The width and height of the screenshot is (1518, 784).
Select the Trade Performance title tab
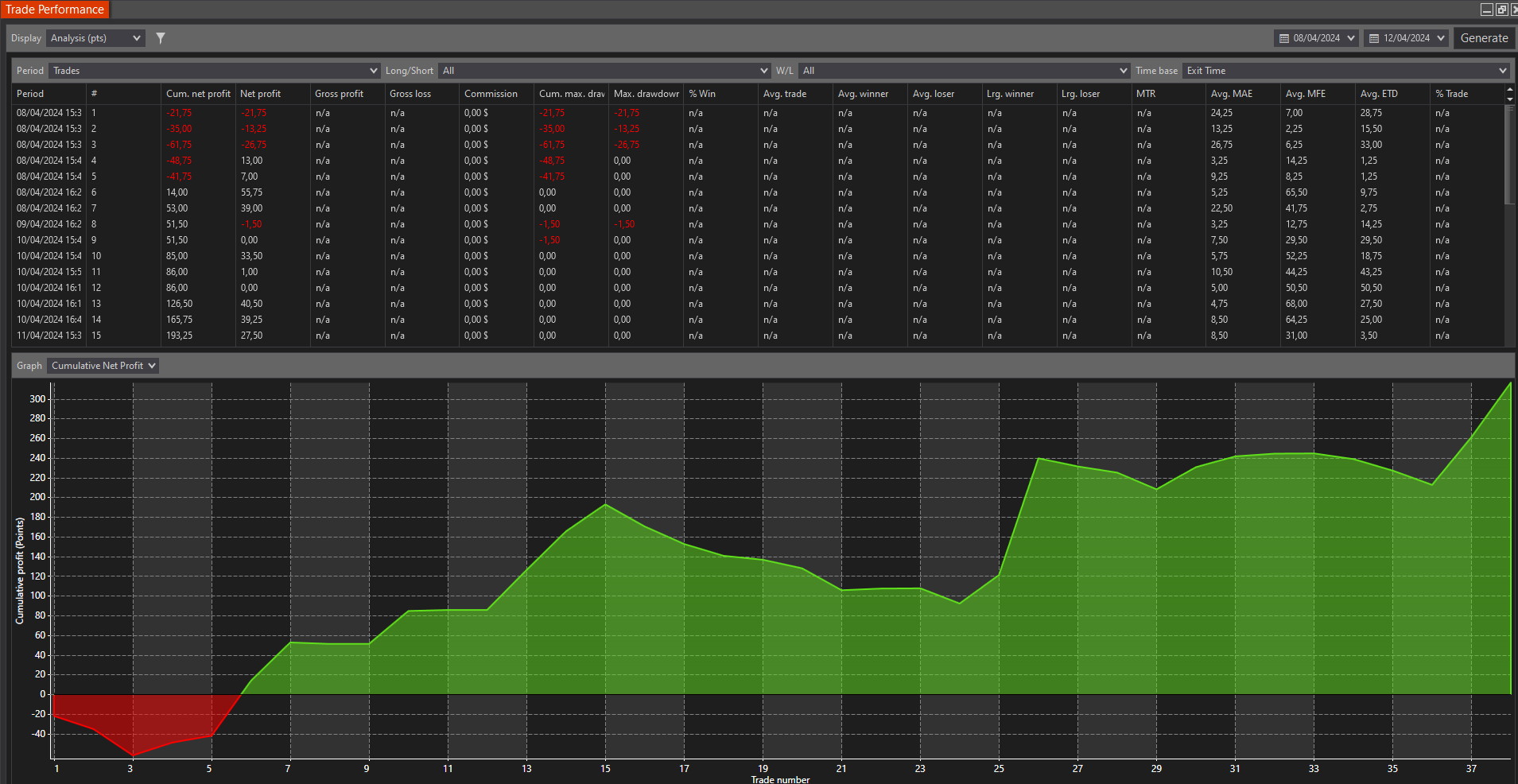point(55,10)
